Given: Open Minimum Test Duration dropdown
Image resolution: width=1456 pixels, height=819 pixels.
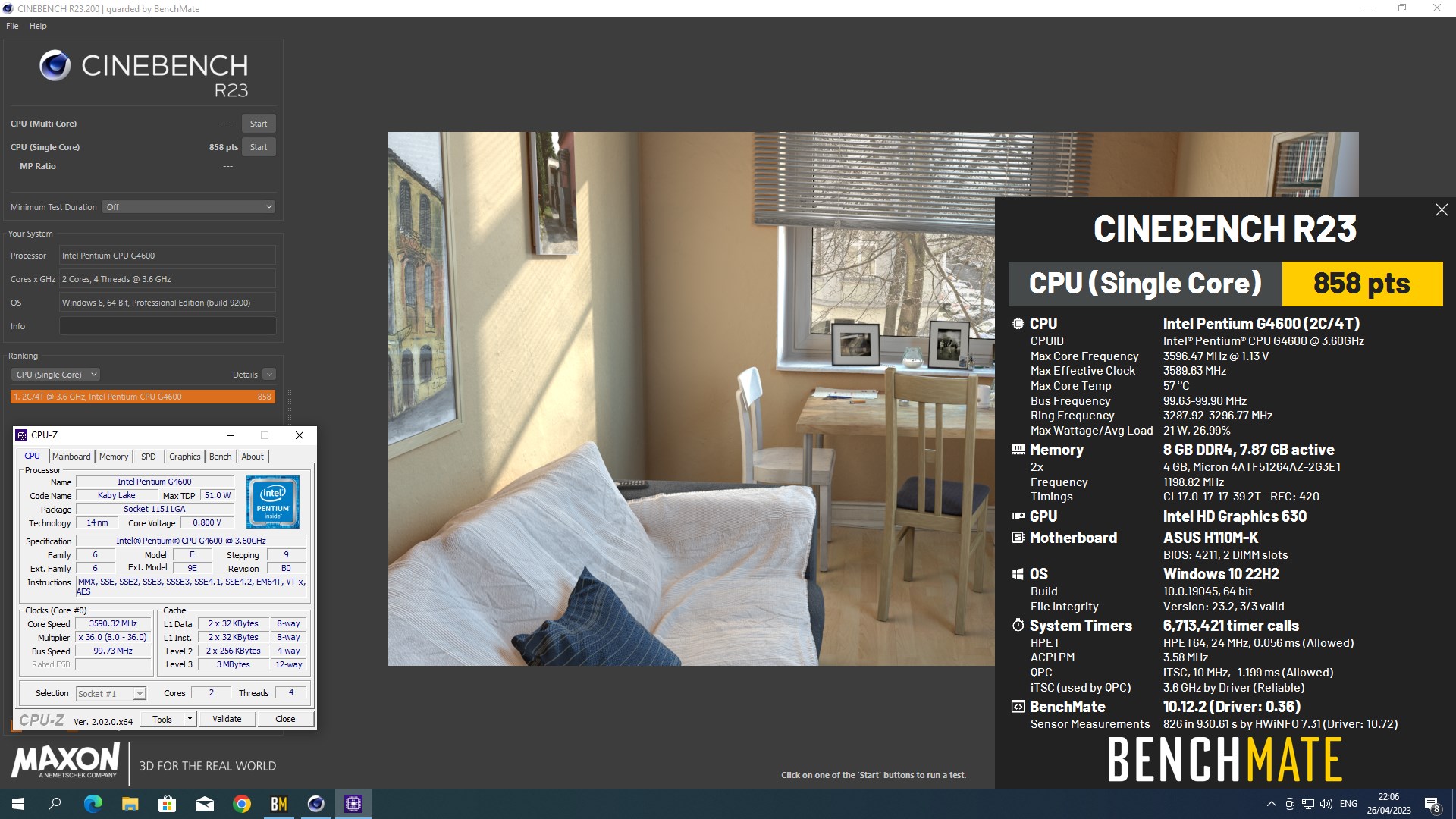Looking at the screenshot, I should [188, 207].
